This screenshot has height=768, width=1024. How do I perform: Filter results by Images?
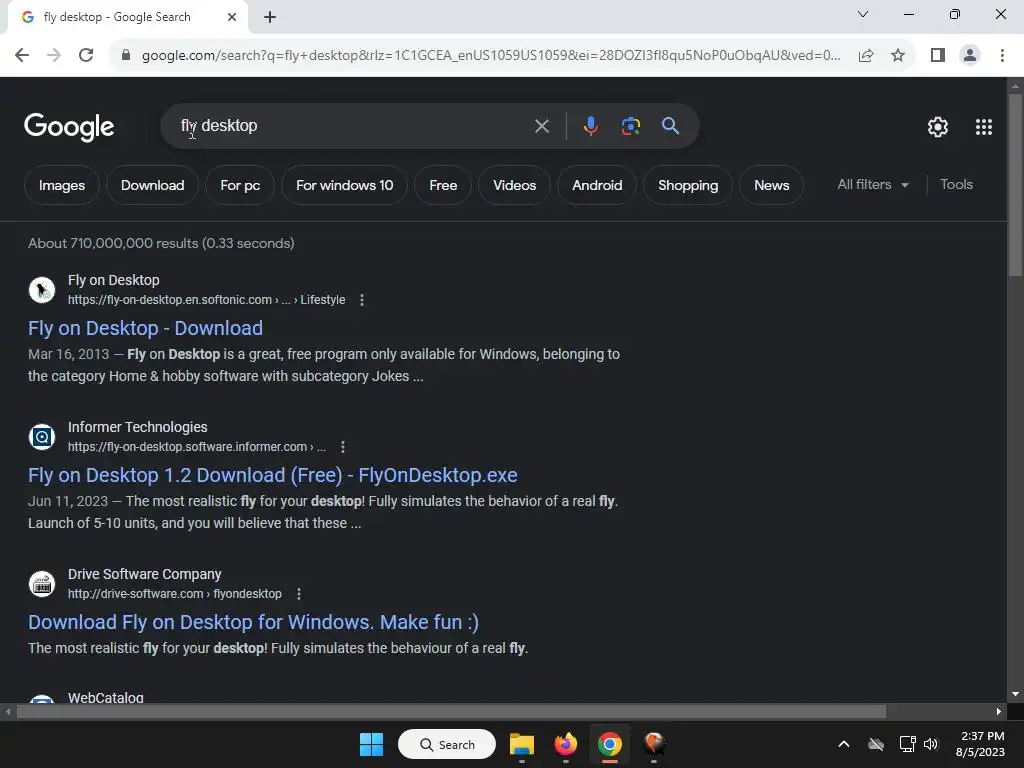62,185
